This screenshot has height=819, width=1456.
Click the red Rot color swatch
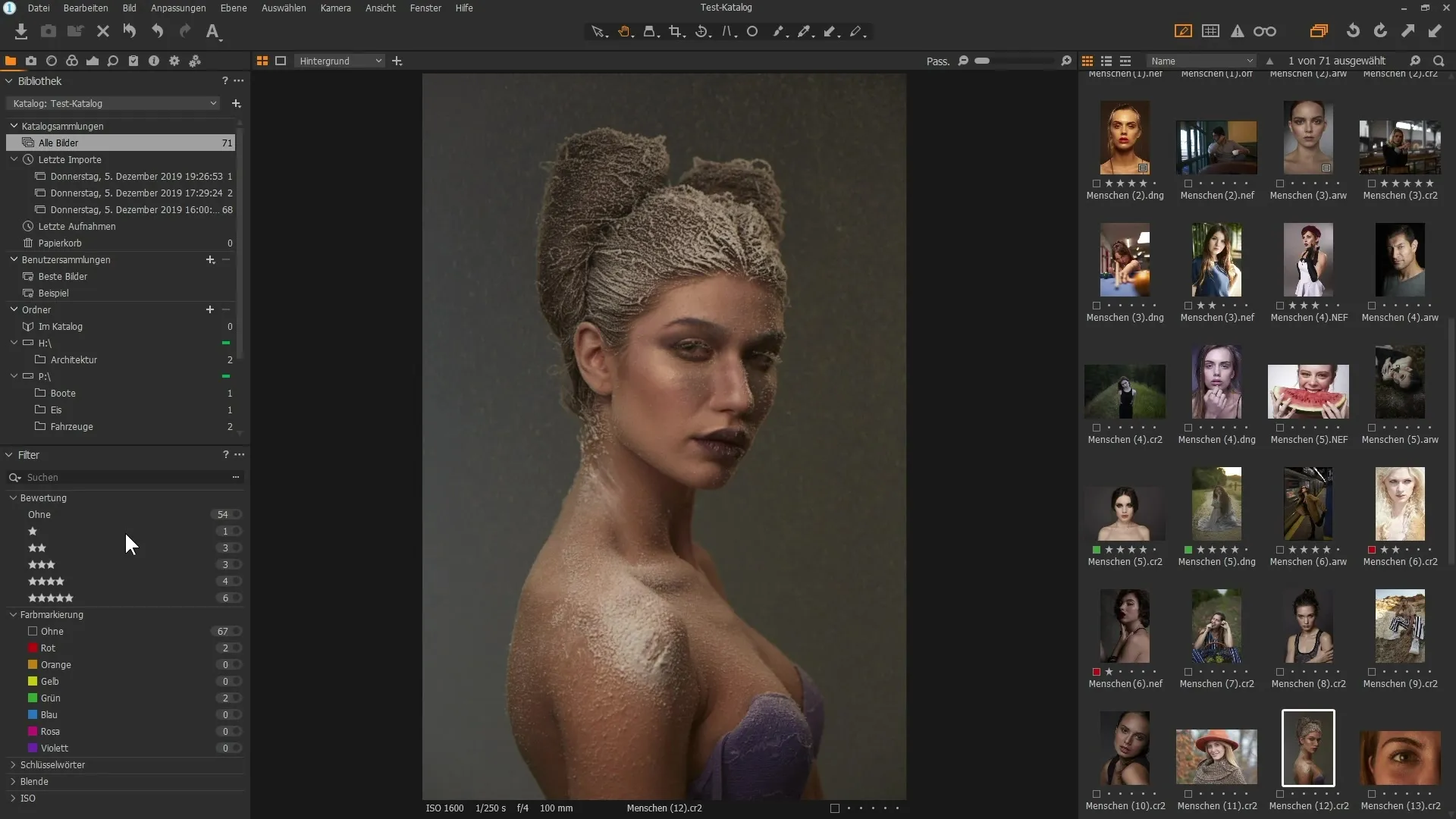click(33, 648)
